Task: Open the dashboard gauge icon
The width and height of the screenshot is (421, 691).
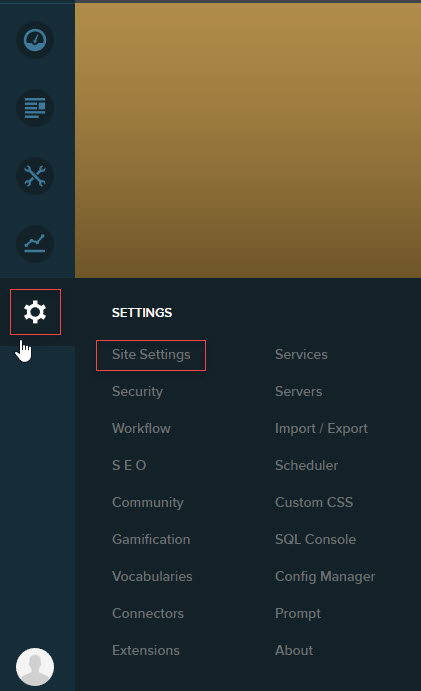Action: point(35,40)
